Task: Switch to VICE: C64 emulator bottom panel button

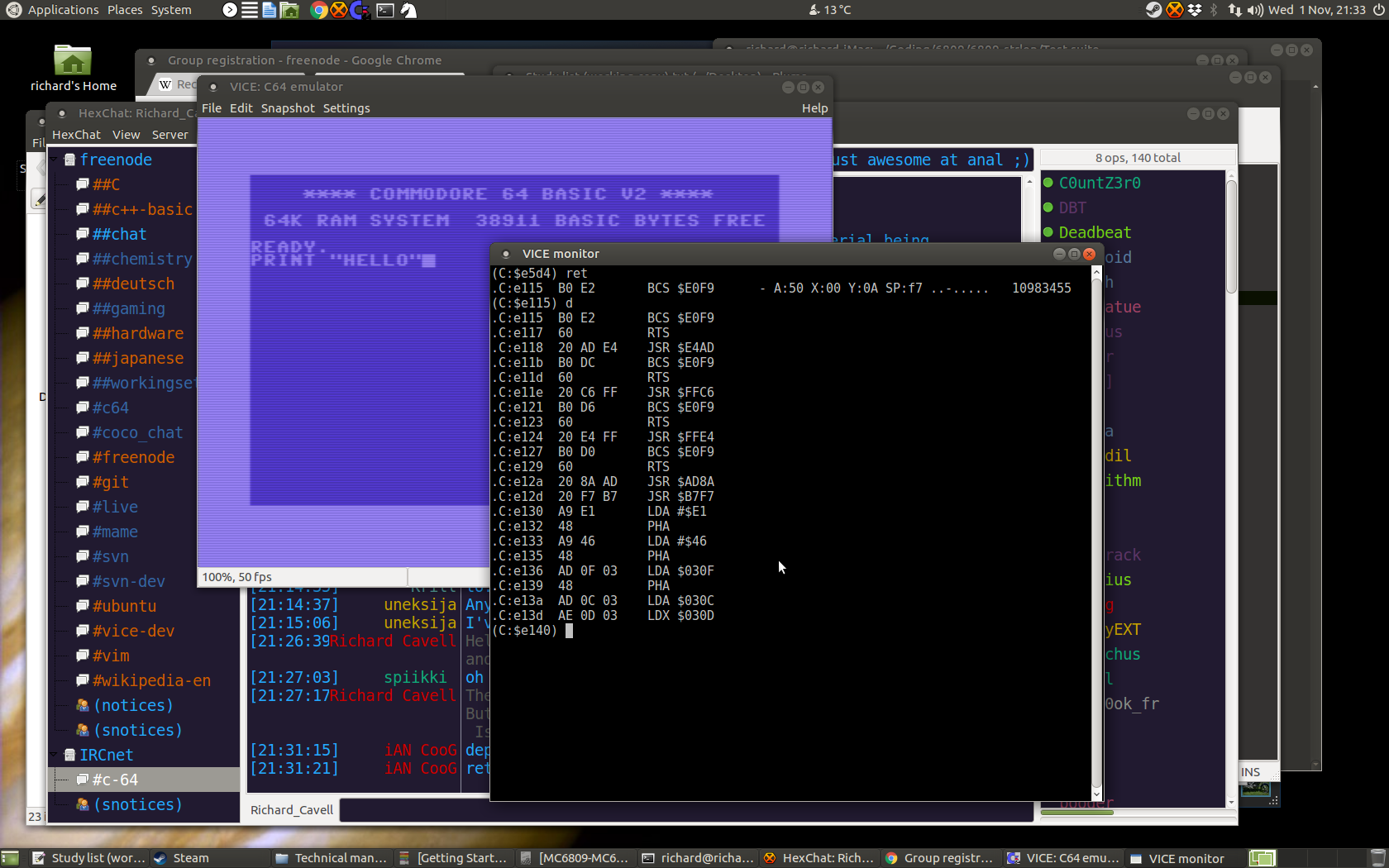Action: (1062, 858)
